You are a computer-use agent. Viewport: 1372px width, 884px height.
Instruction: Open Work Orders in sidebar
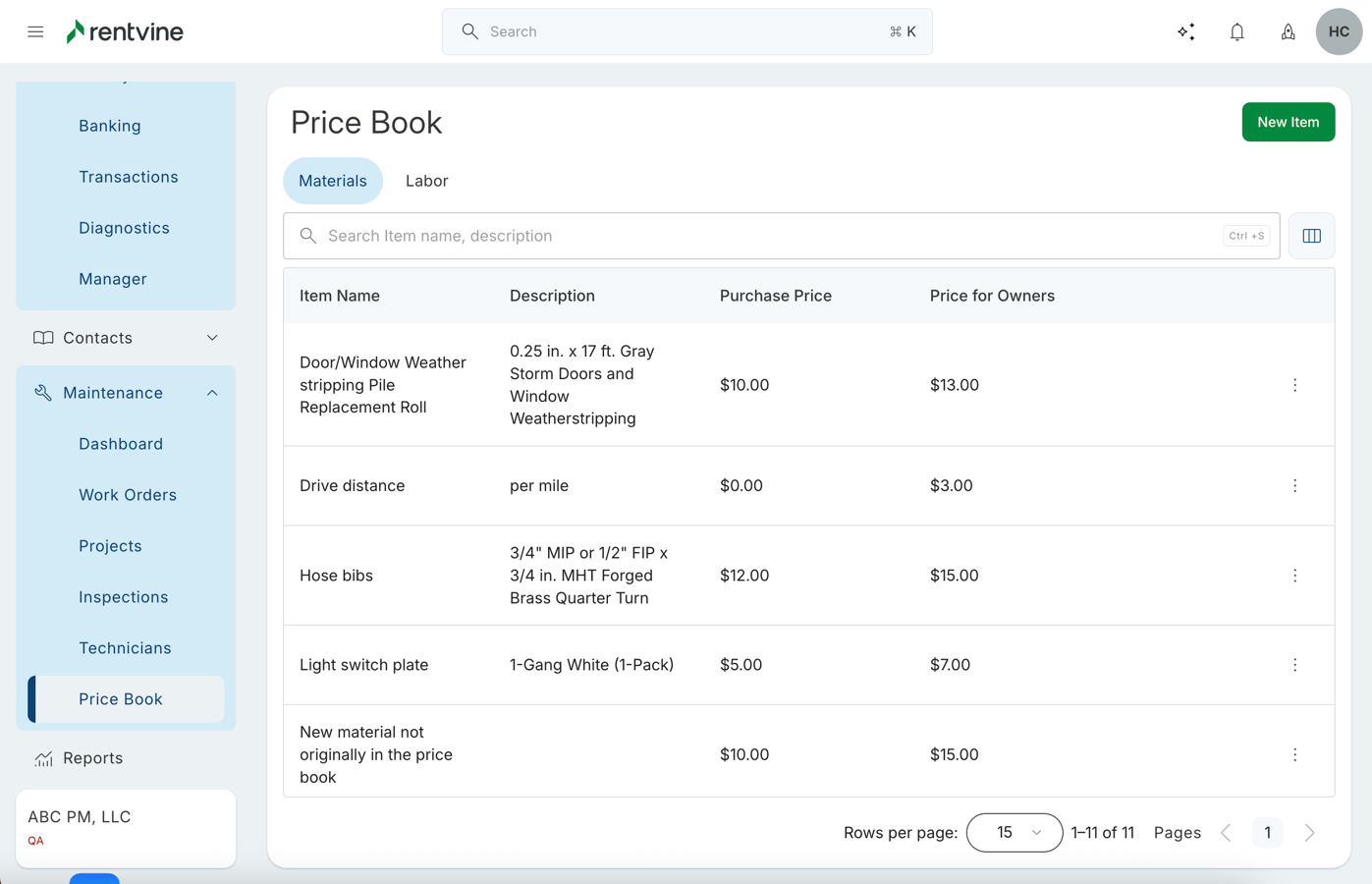tap(128, 495)
